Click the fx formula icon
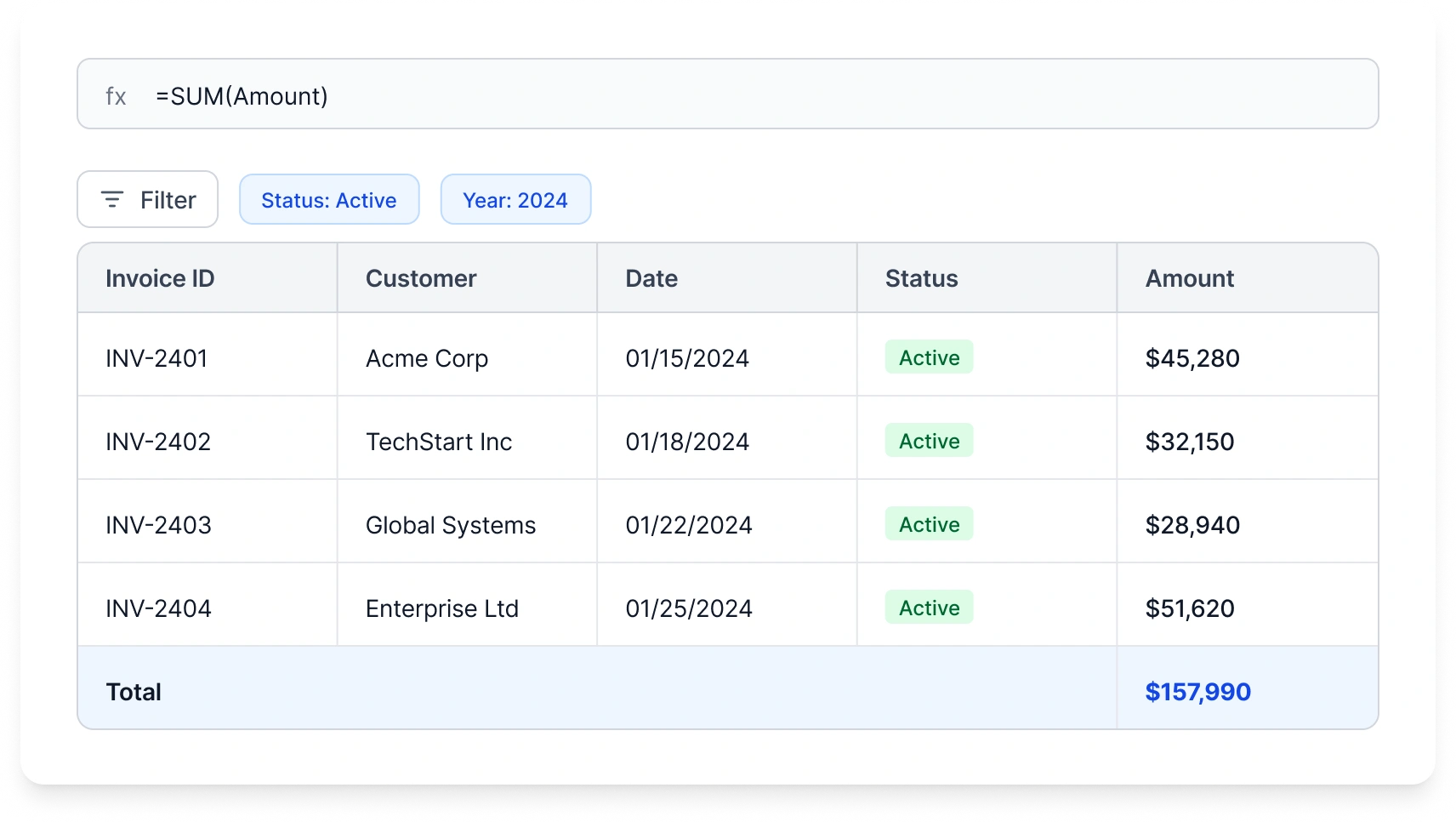Image resolution: width=1456 pixels, height=822 pixels. [x=116, y=96]
